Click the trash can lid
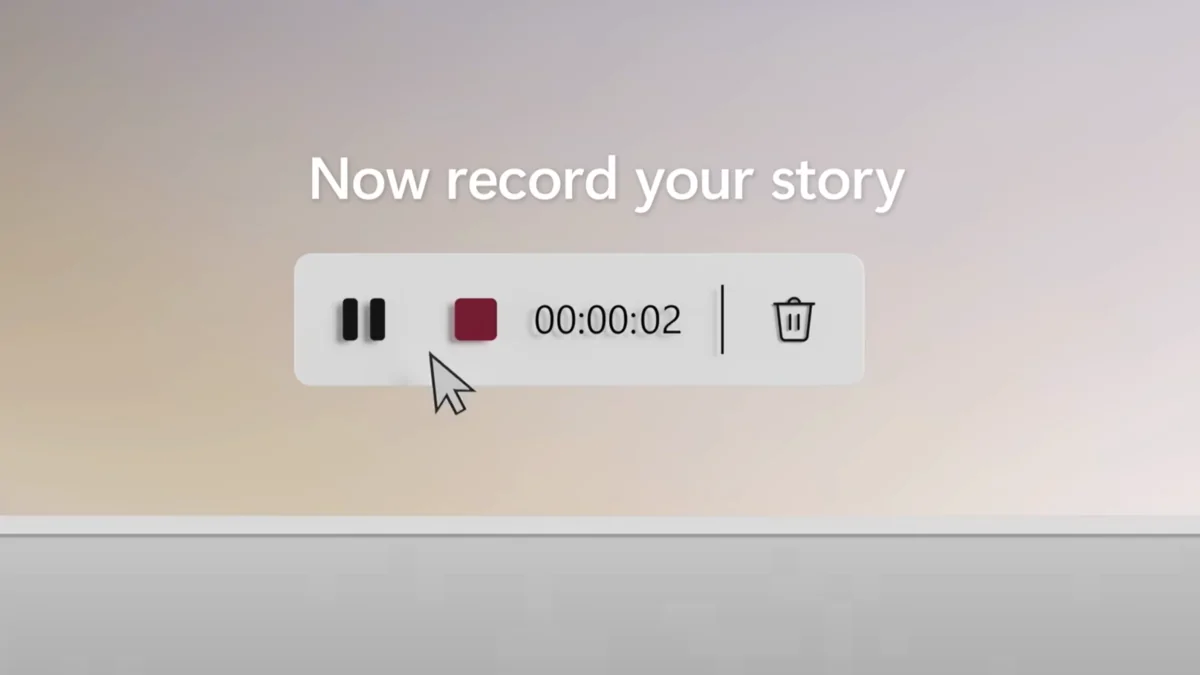1200x675 pixels. tap(794, 302)
